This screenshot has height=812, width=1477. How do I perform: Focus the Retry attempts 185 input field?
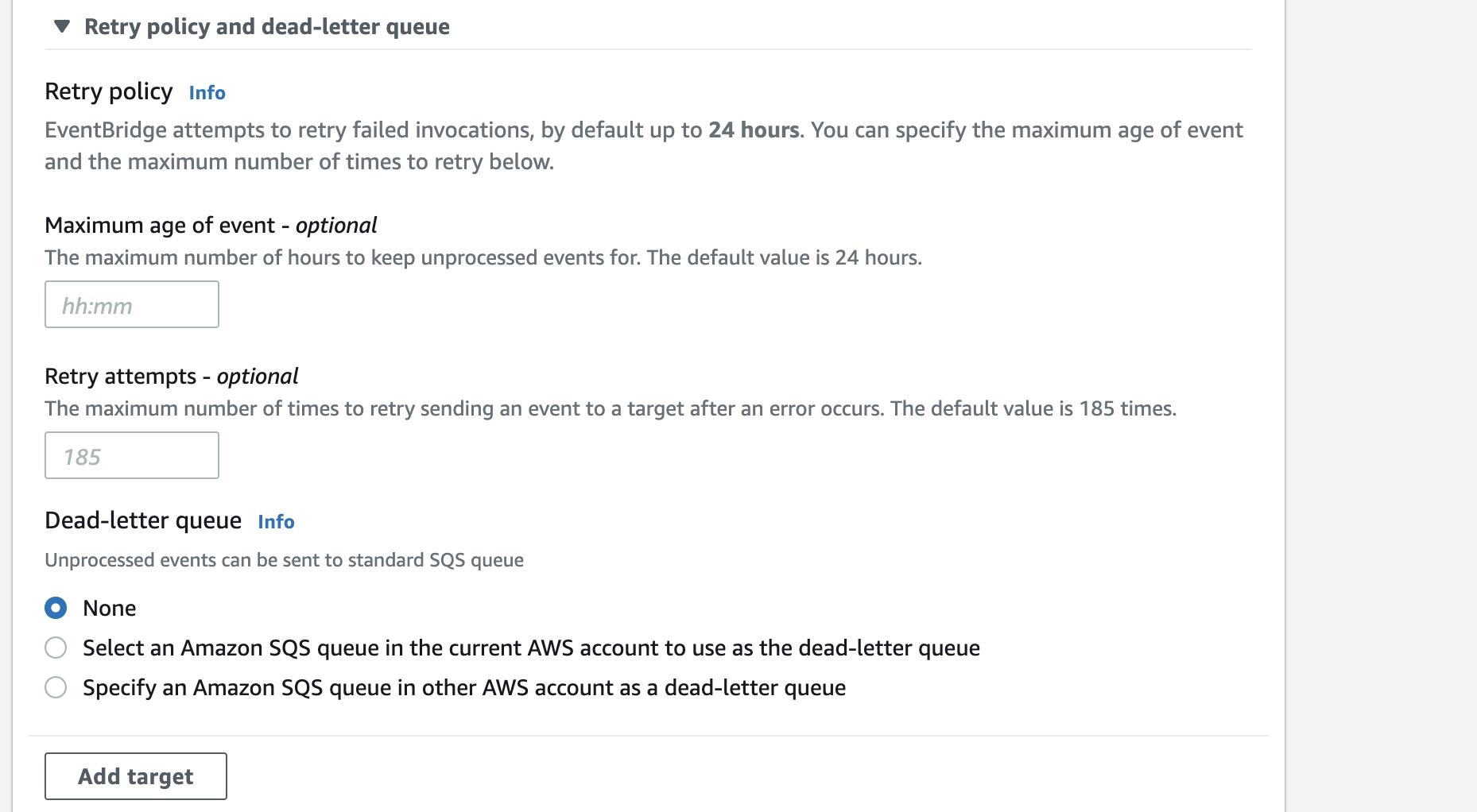[x=132, y=456]
